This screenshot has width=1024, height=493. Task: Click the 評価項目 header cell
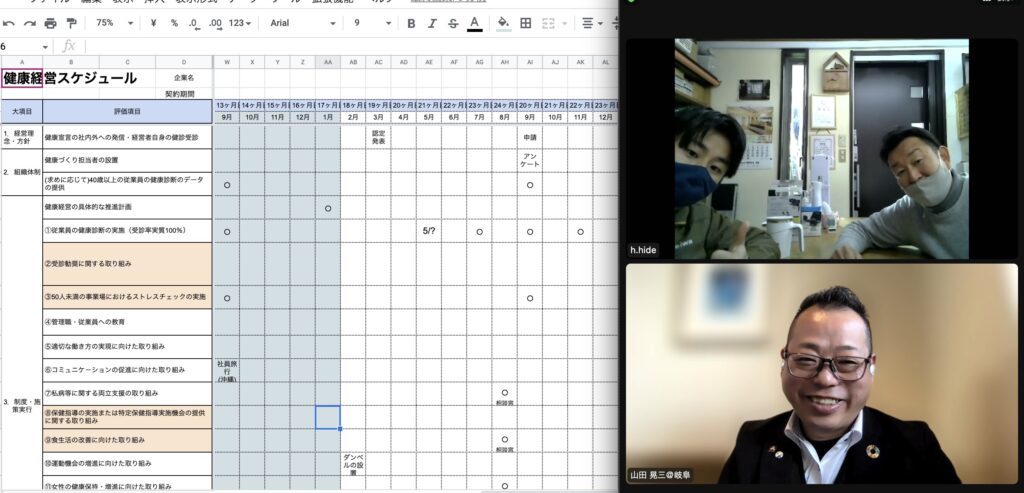point(127,112)
